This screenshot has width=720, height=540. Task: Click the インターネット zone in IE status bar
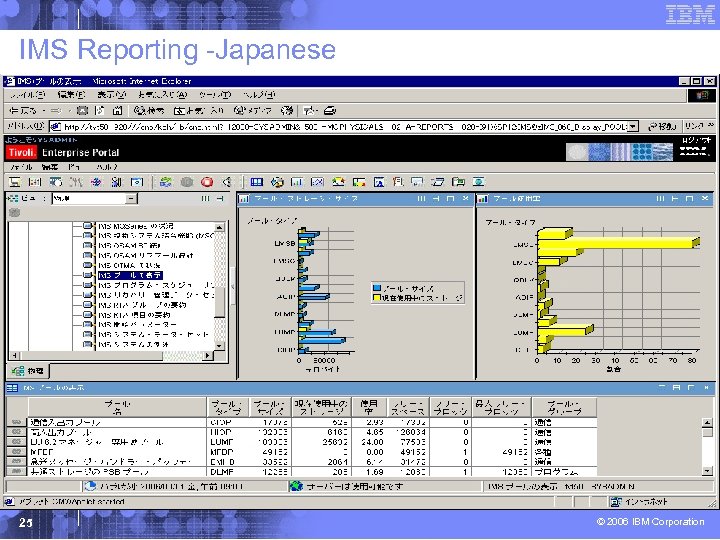point(640,502)
